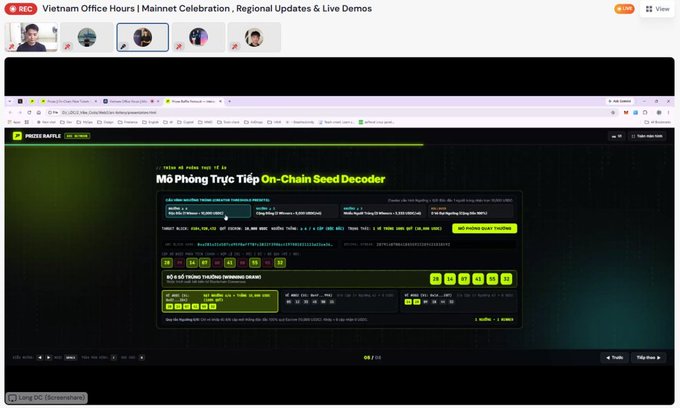Open the All Bookmarks folder
The image size is (680, 408).
pos(657,122)
